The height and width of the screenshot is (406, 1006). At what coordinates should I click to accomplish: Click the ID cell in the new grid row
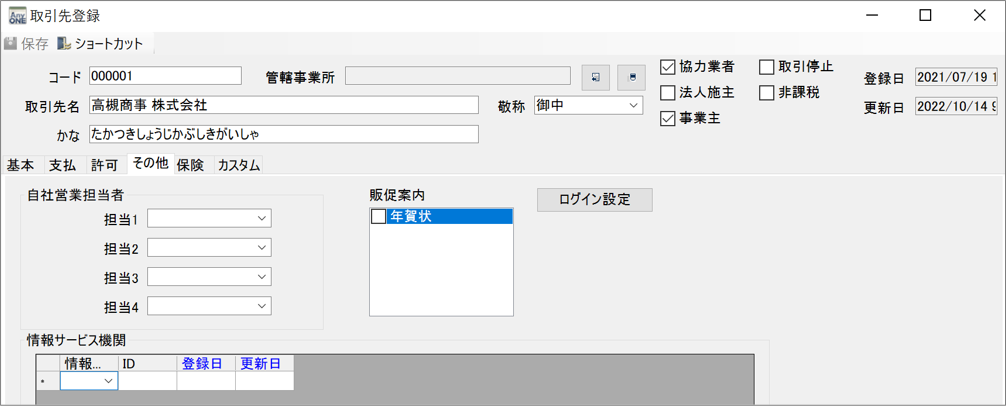(x=148, y=381)
